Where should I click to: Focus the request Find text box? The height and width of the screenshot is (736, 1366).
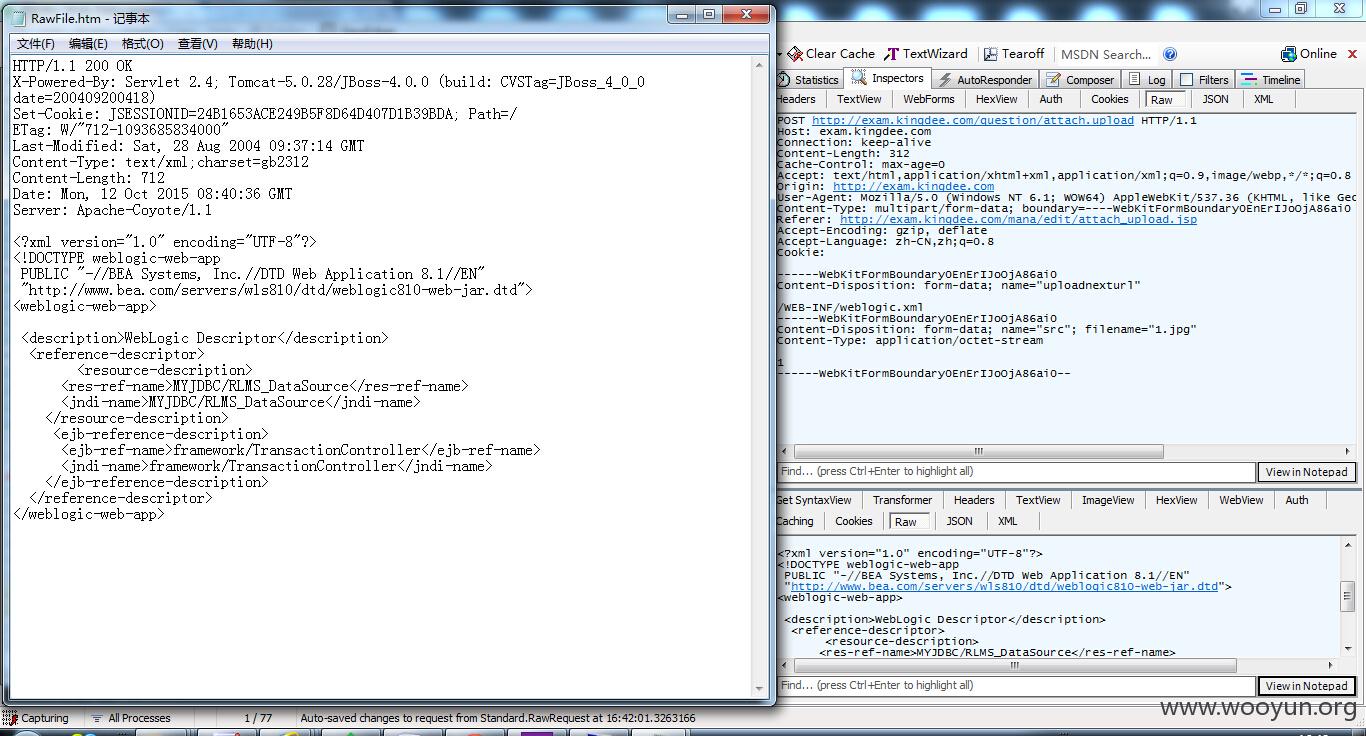(1016, 472)
